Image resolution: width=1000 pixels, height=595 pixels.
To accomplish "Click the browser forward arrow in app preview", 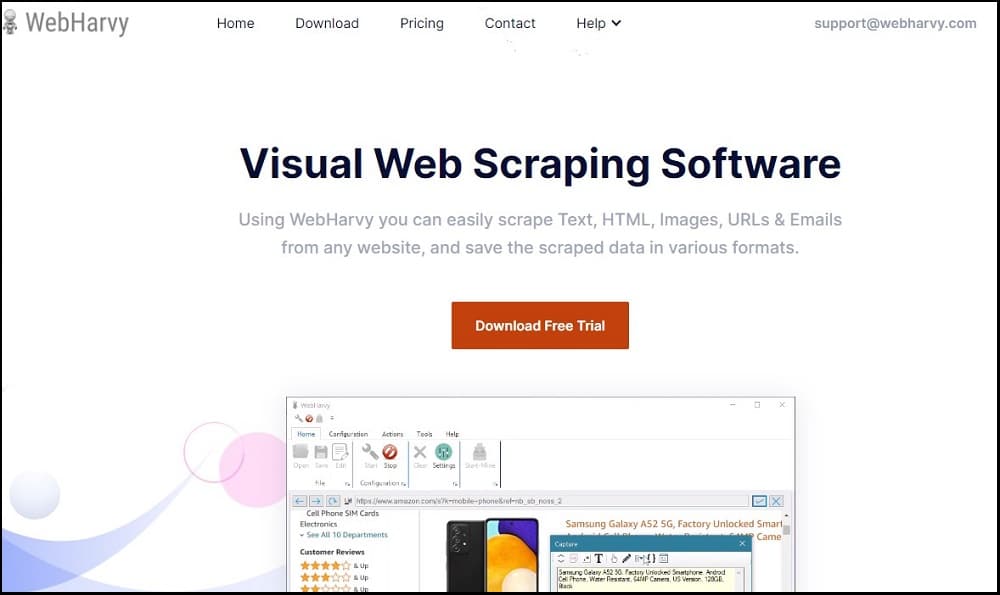I will (x=316, y=501).
